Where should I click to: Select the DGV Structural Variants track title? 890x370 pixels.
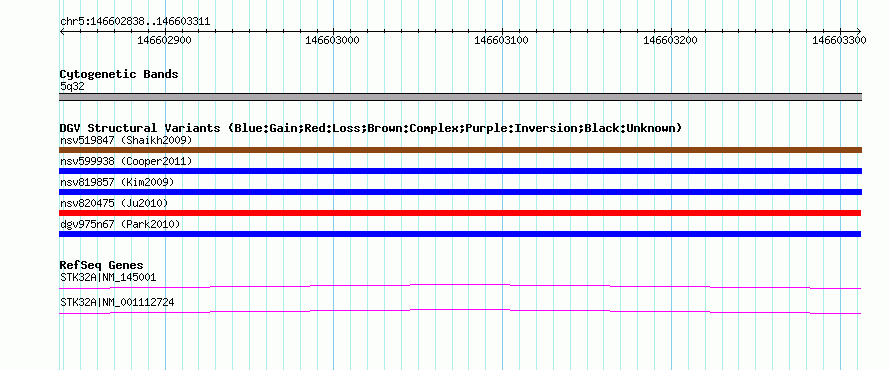tap(371, 128)
